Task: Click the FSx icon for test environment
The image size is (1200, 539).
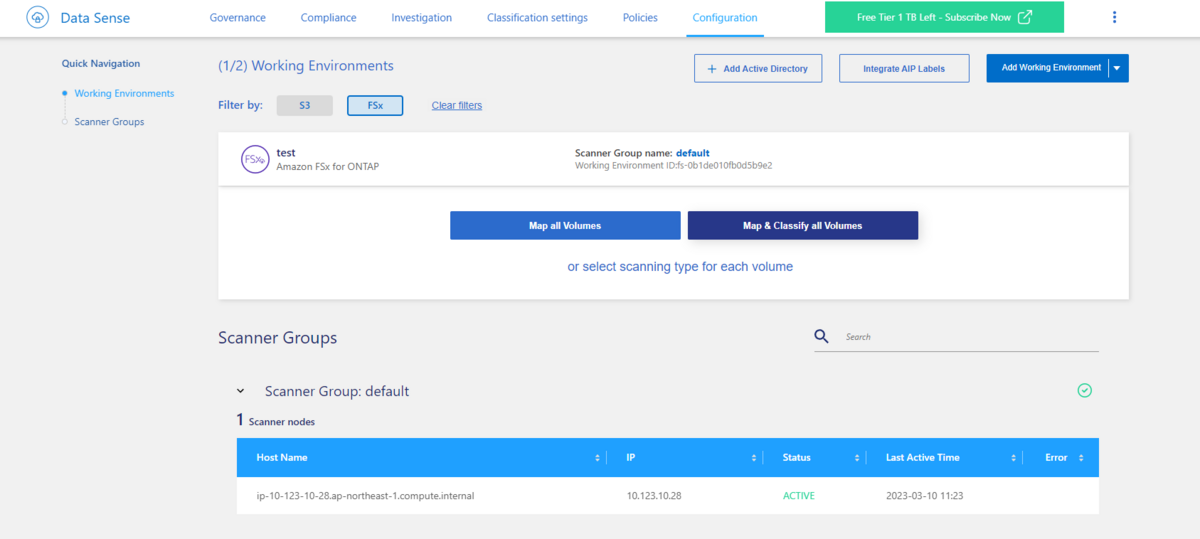Action: (x=255, y=159)
